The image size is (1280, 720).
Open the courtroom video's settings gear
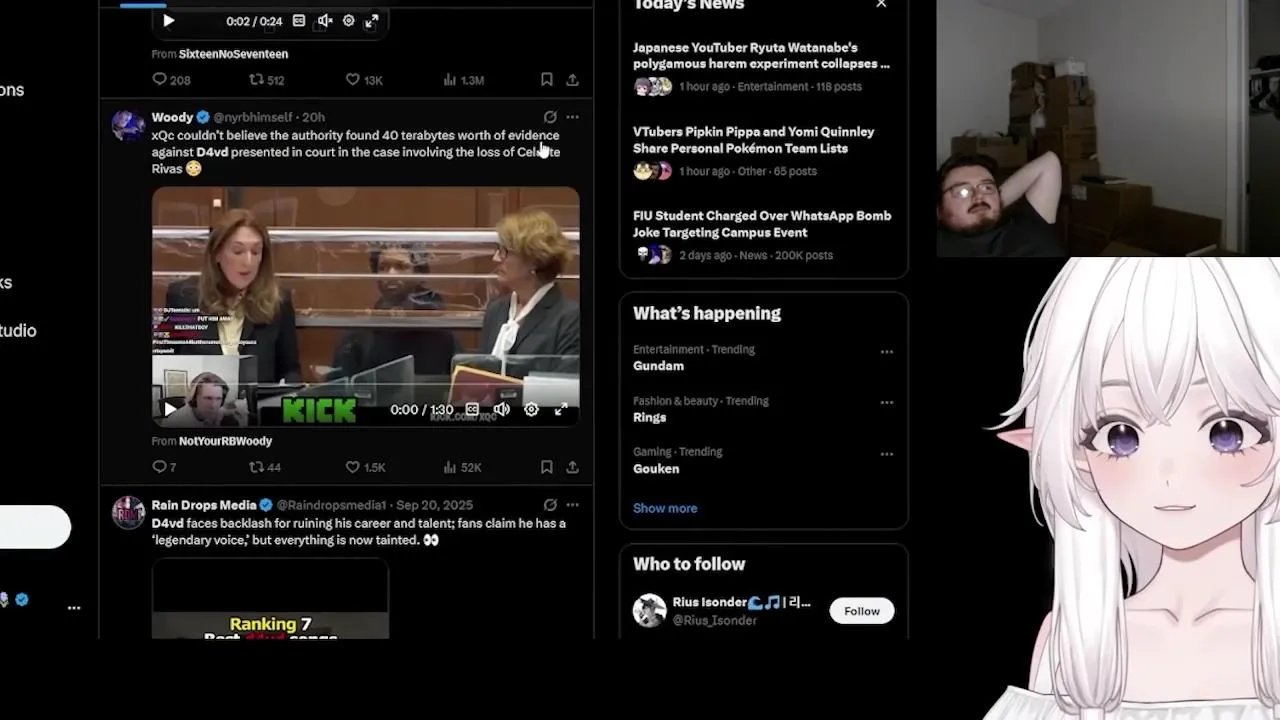coord(531,410)
